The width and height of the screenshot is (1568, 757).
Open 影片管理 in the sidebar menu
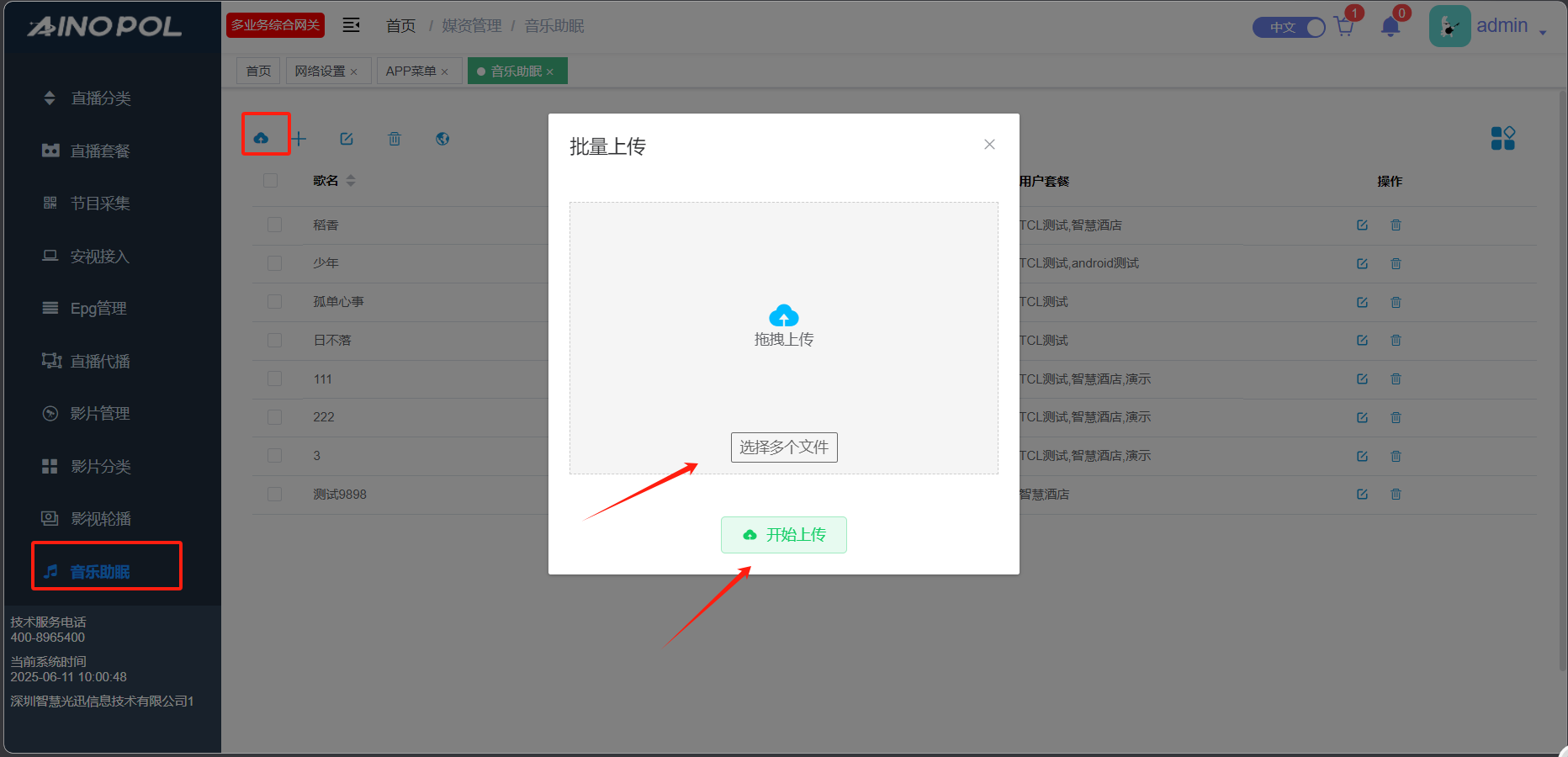[99, 413]
